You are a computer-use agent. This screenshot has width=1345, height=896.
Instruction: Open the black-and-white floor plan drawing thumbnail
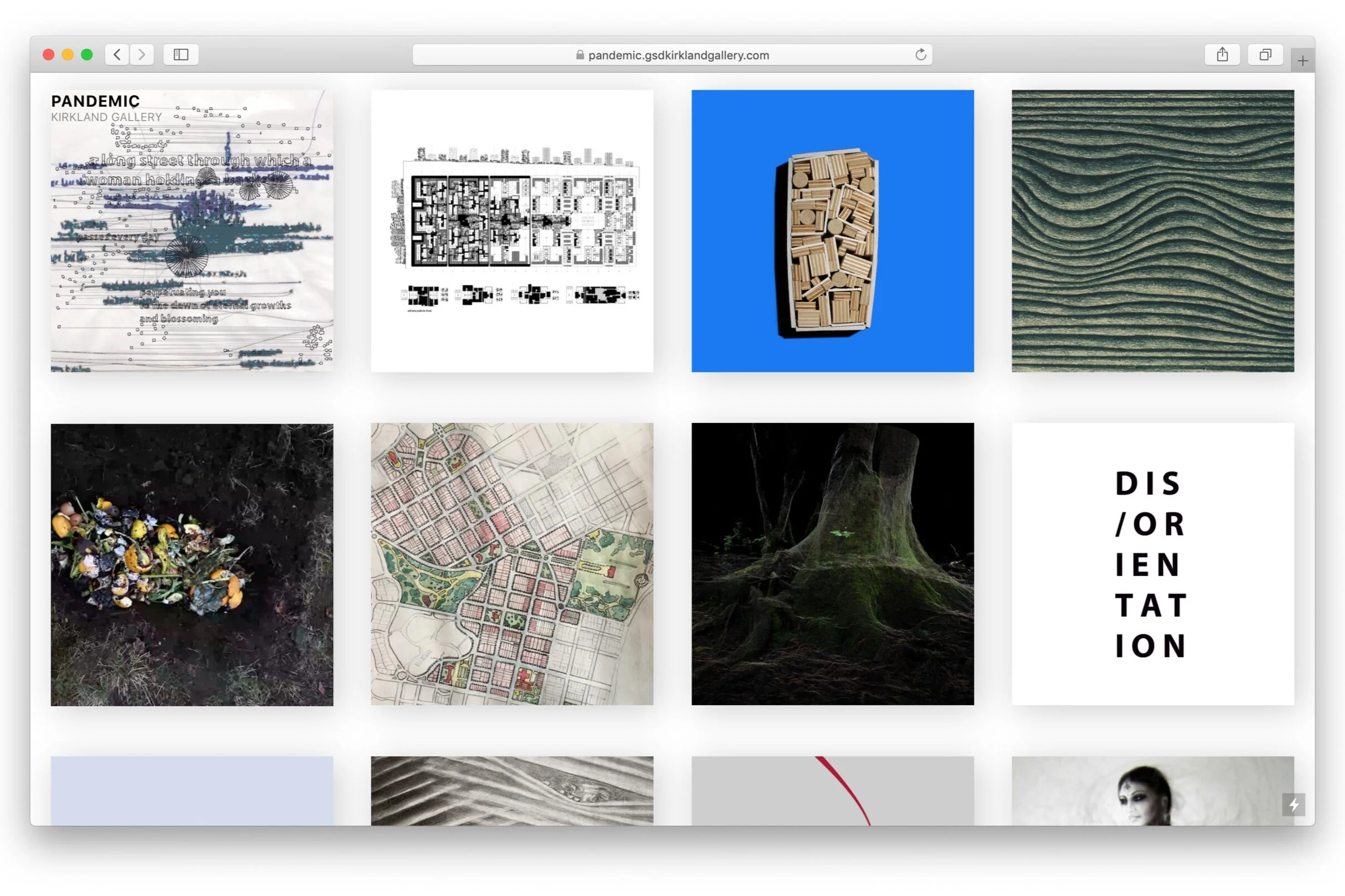(x=512, y=231)
